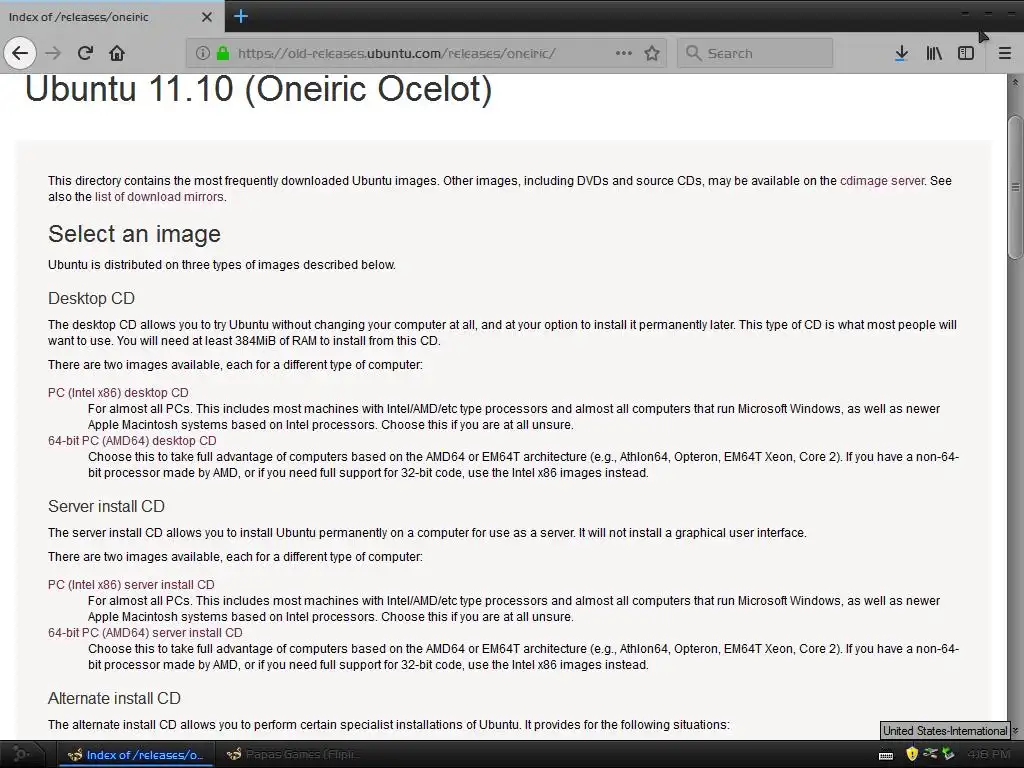Switch to Index of /releases taskbar window
The image size is (1024, 768).
(x=135, y=755)
